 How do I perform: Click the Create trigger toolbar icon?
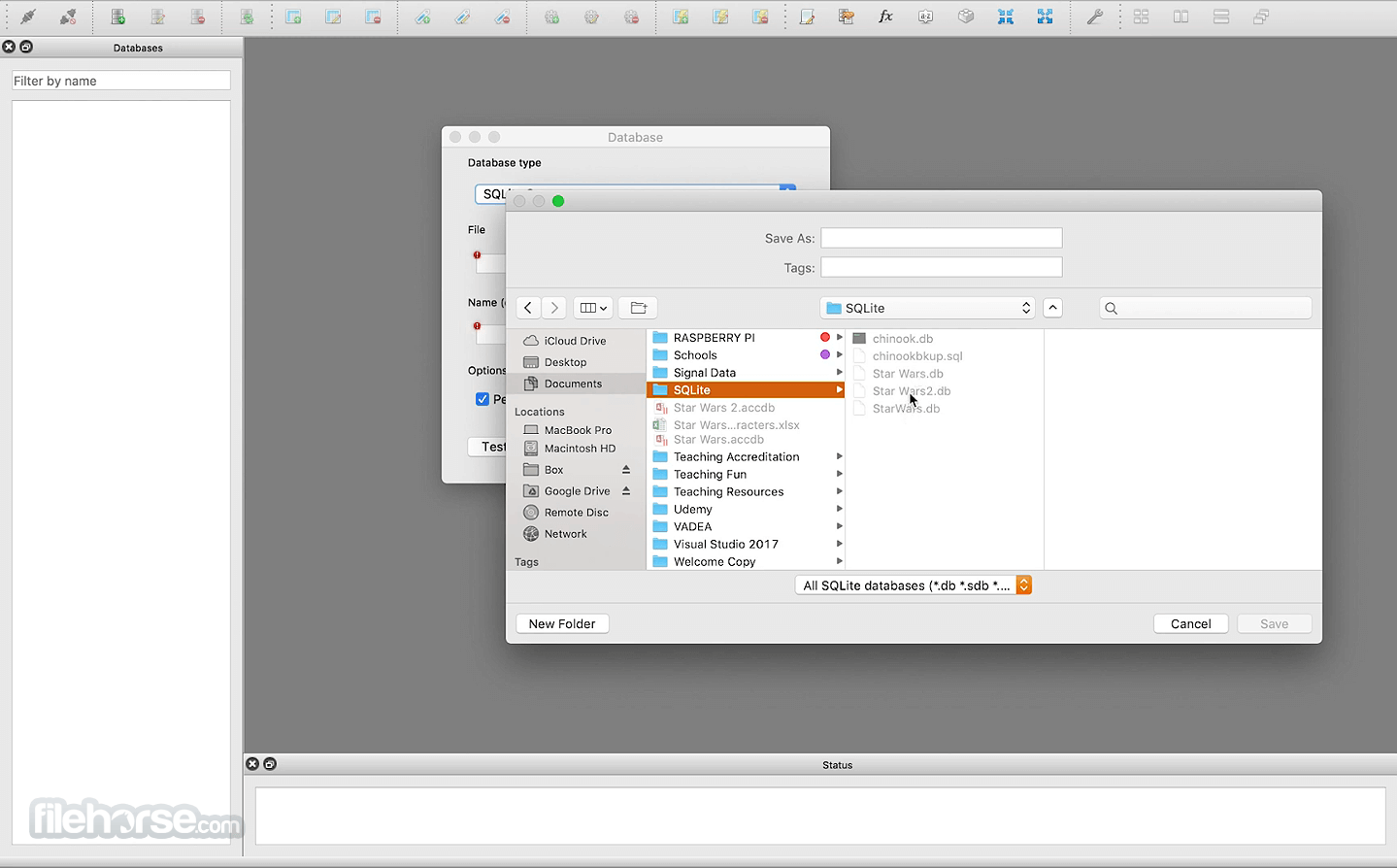(x=551, y=17)
